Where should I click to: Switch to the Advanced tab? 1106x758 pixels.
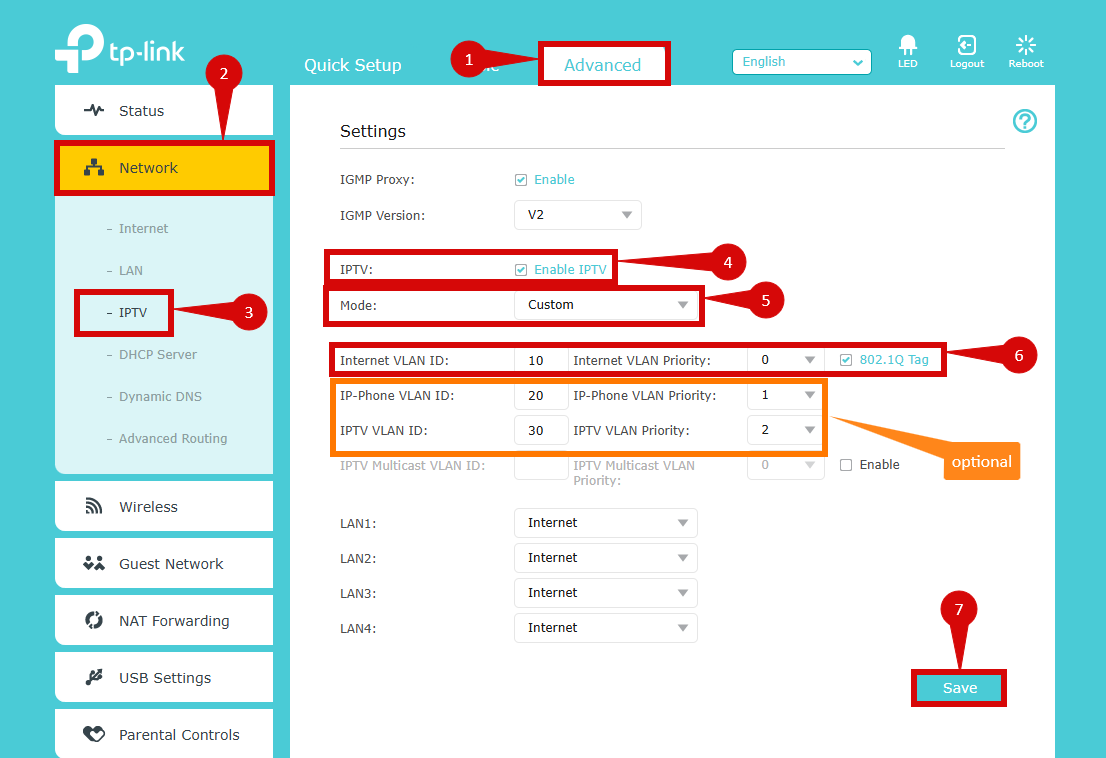tap(602, 65)
